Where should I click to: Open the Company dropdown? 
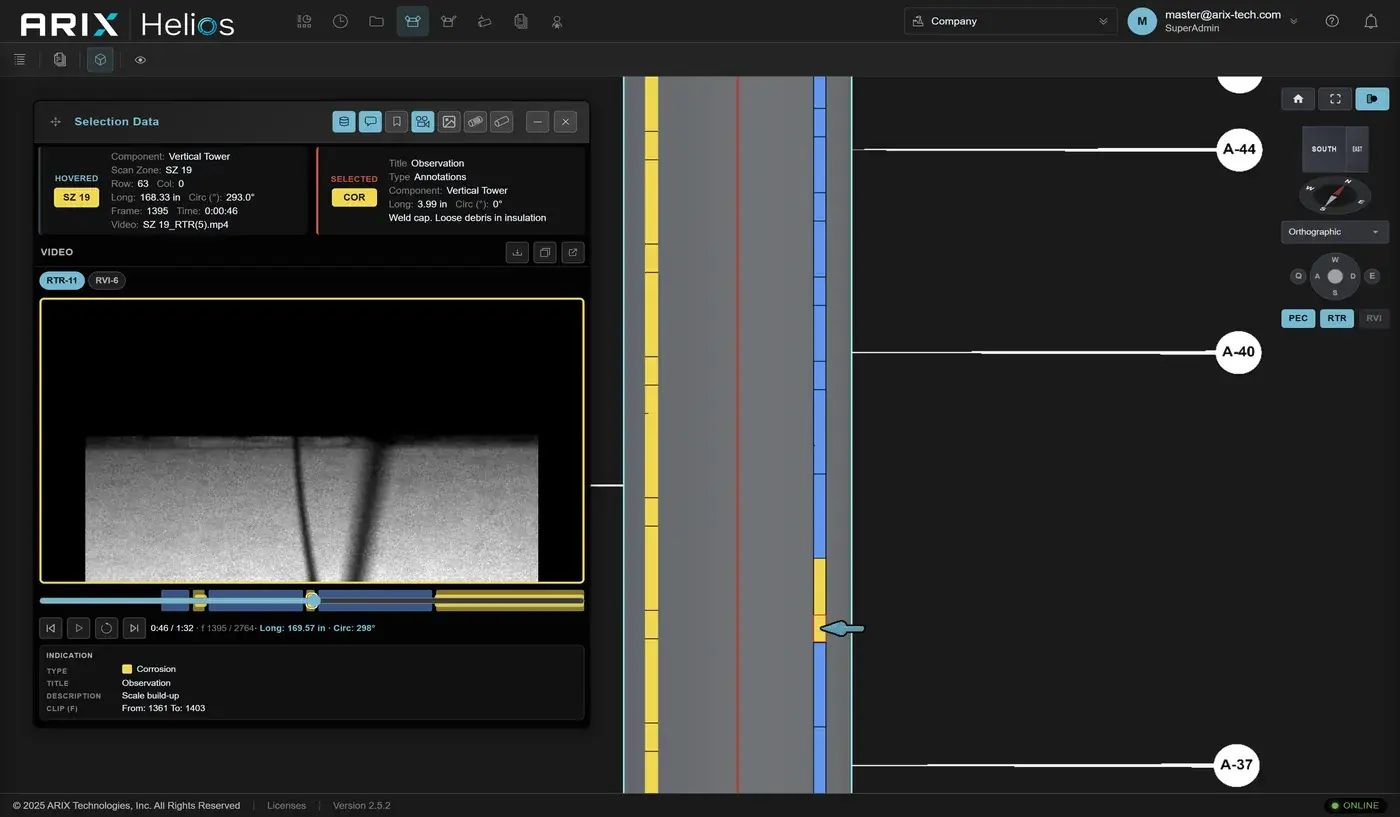tap(1010, 21)
